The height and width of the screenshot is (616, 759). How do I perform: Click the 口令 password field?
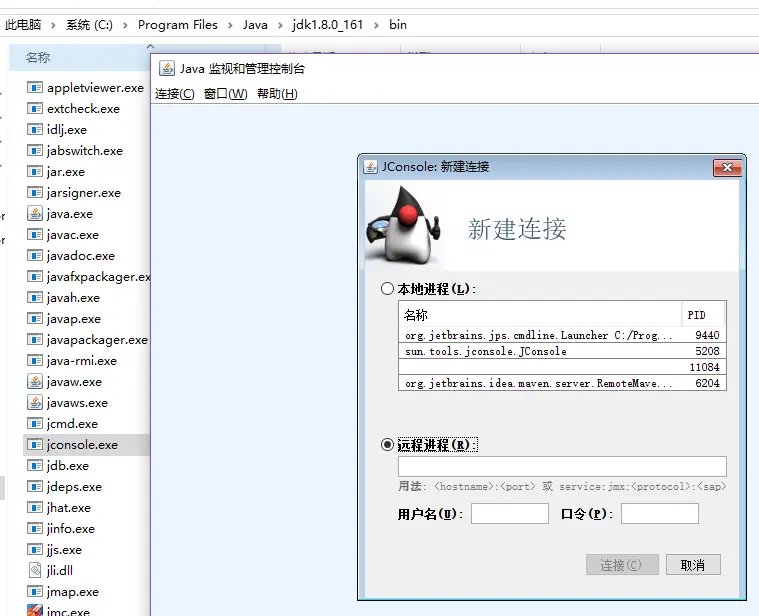pos(660,513)
